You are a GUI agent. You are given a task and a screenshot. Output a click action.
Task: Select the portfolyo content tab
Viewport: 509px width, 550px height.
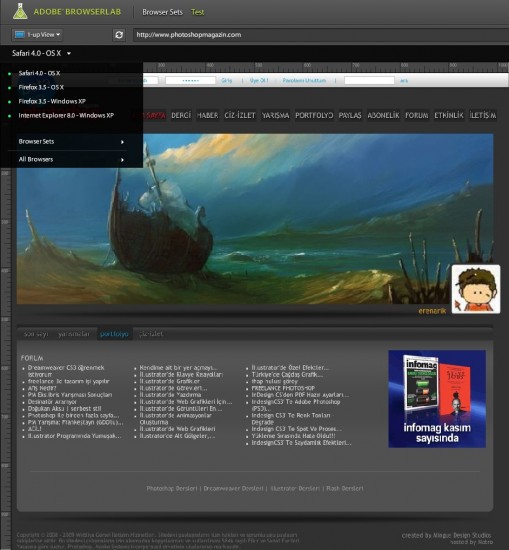point(114,334)
